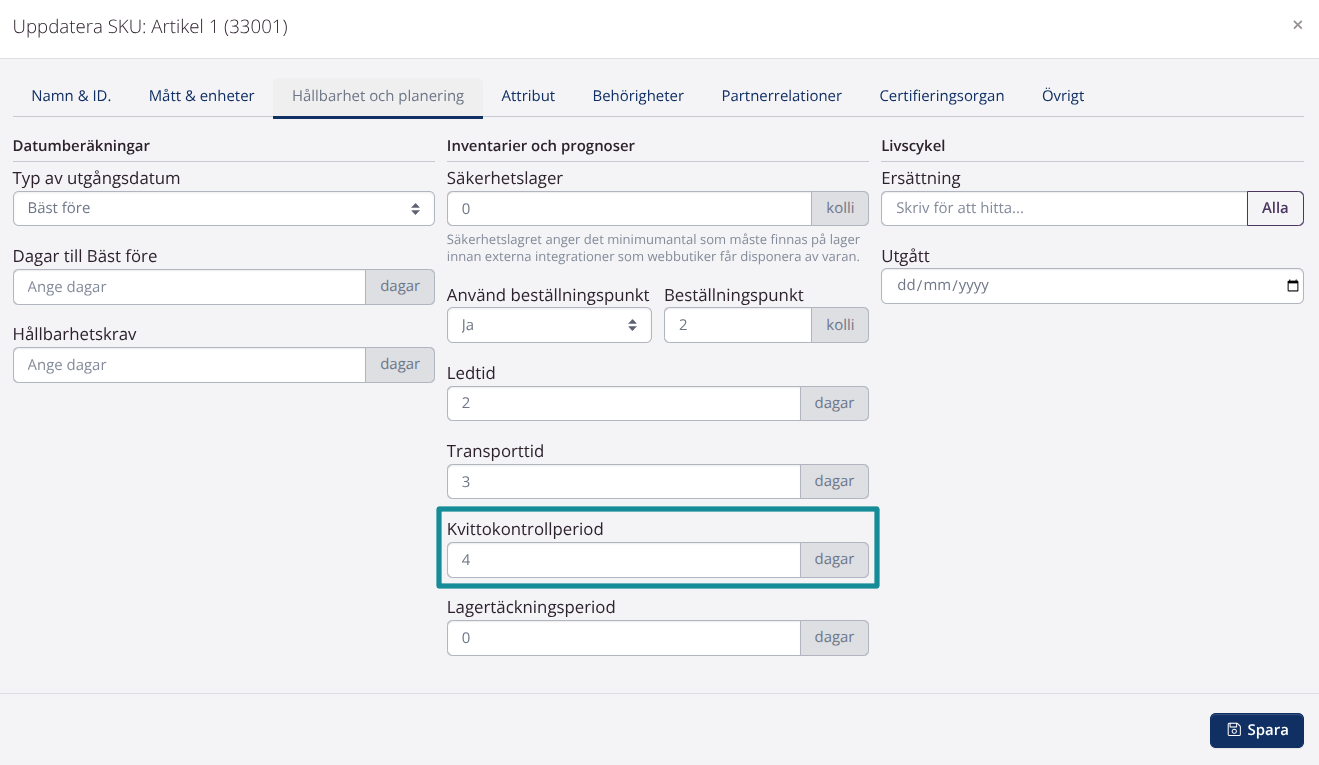Click the Ersättning search field
Image resolution: width=1319 pixels, height=765 pixels.
pos(1064,208)
